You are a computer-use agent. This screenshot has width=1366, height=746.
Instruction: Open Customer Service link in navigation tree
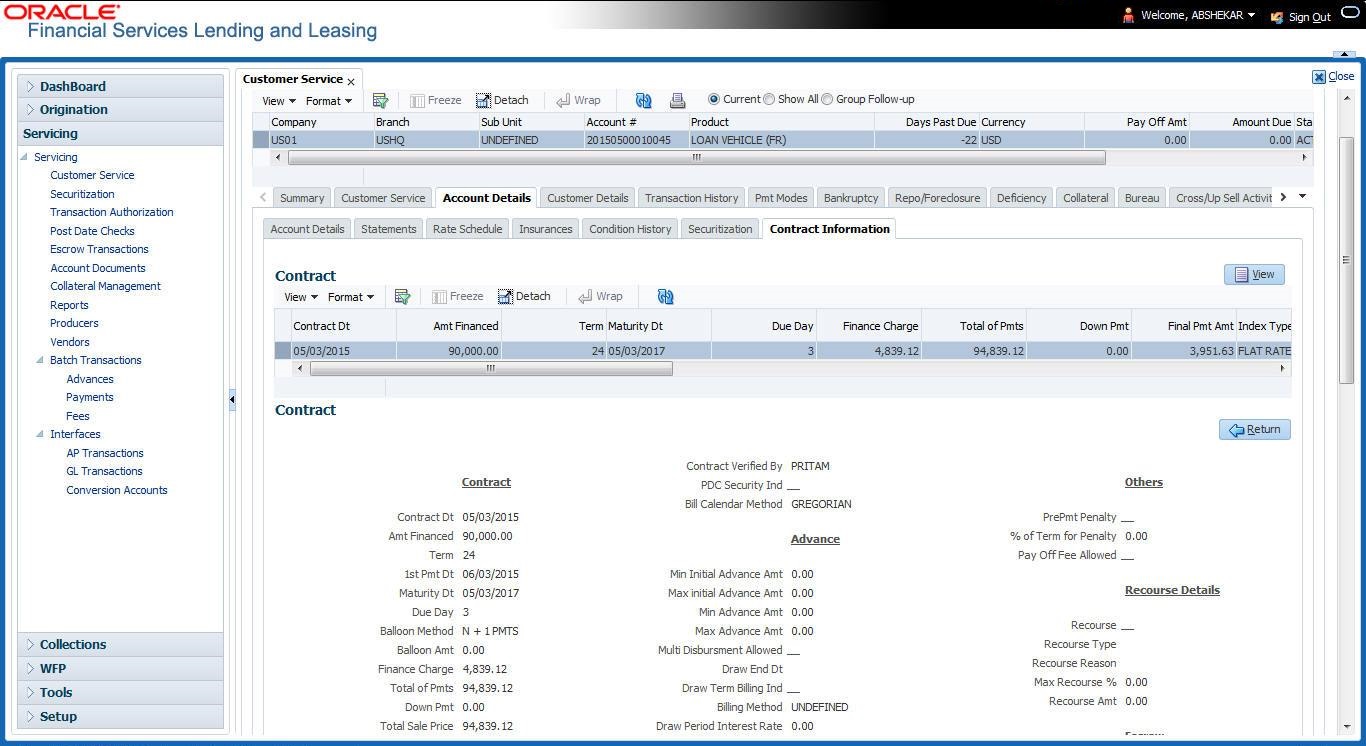pos(92,175)
